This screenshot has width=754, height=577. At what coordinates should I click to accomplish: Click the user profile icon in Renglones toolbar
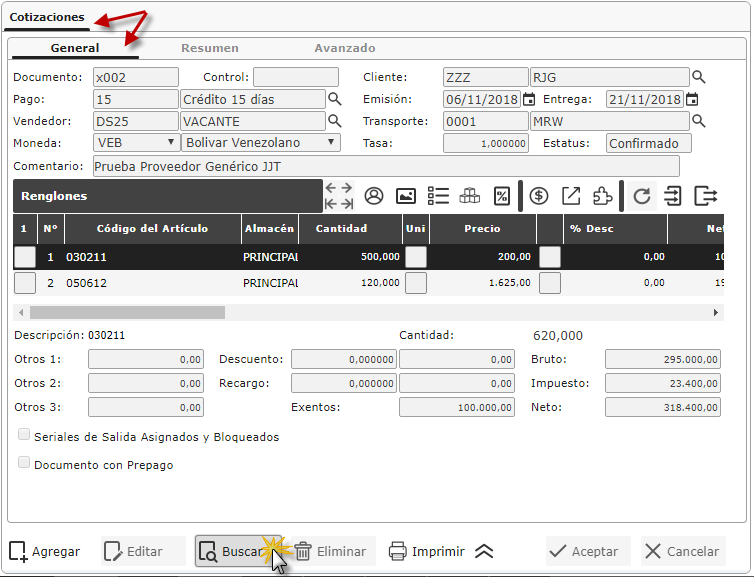tap(374, 196)
